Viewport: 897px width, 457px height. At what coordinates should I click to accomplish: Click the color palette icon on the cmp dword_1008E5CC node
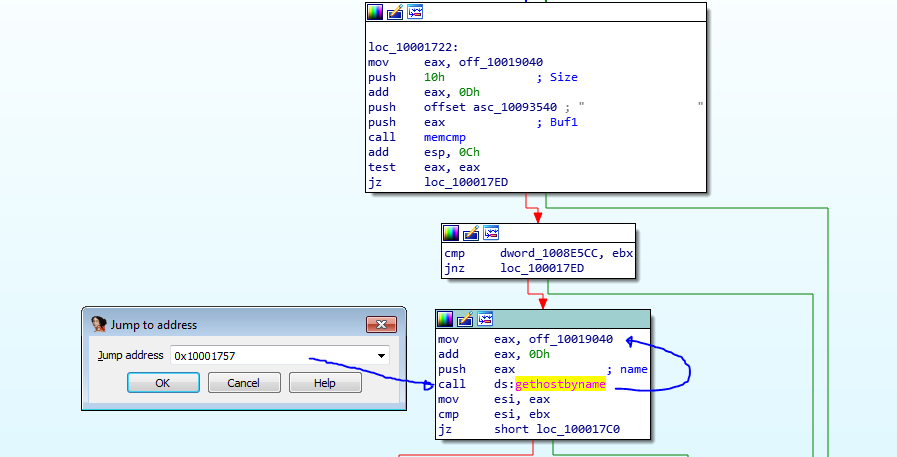(x=451, y=233)
